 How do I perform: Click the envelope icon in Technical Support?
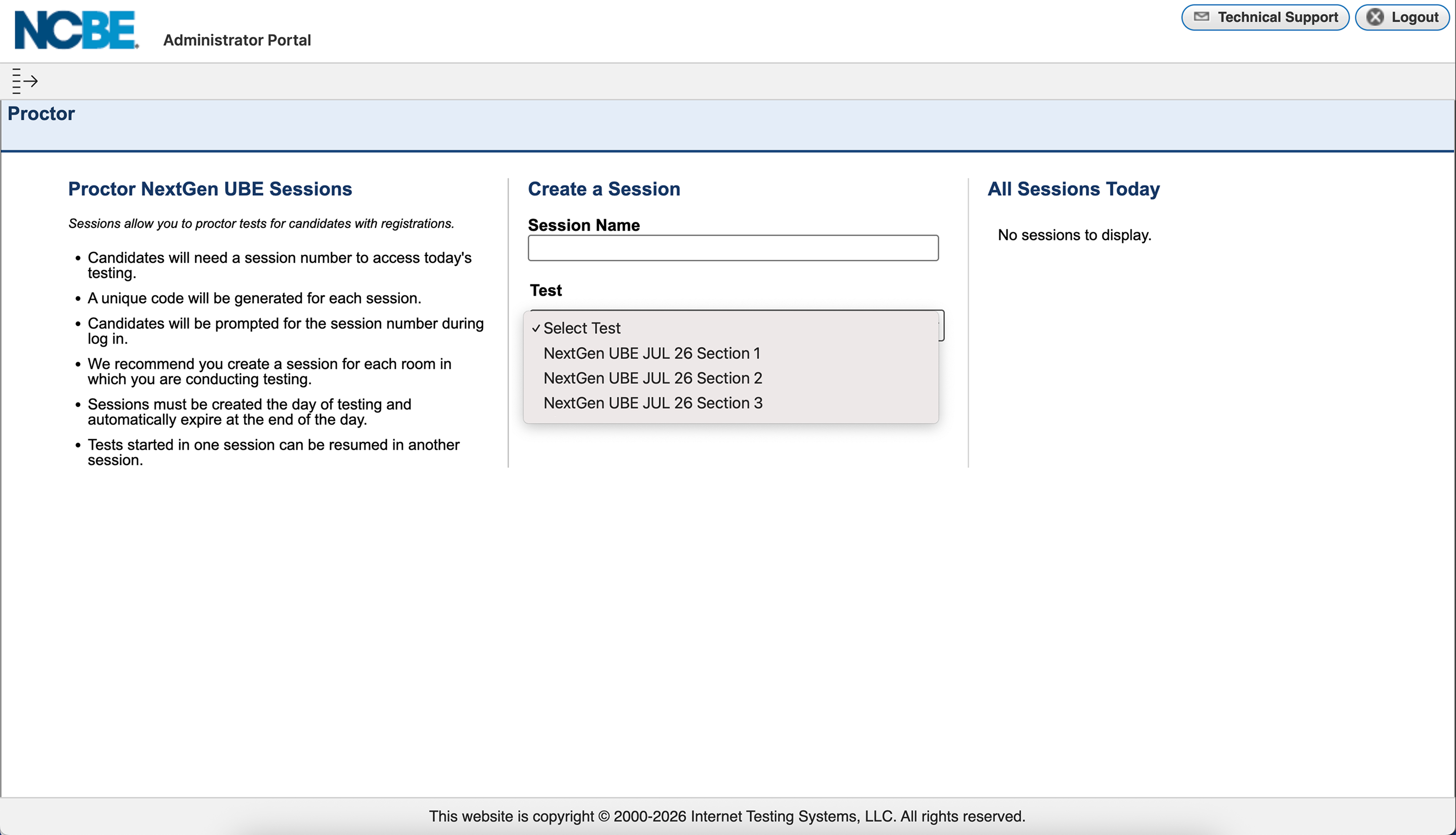1201,17
